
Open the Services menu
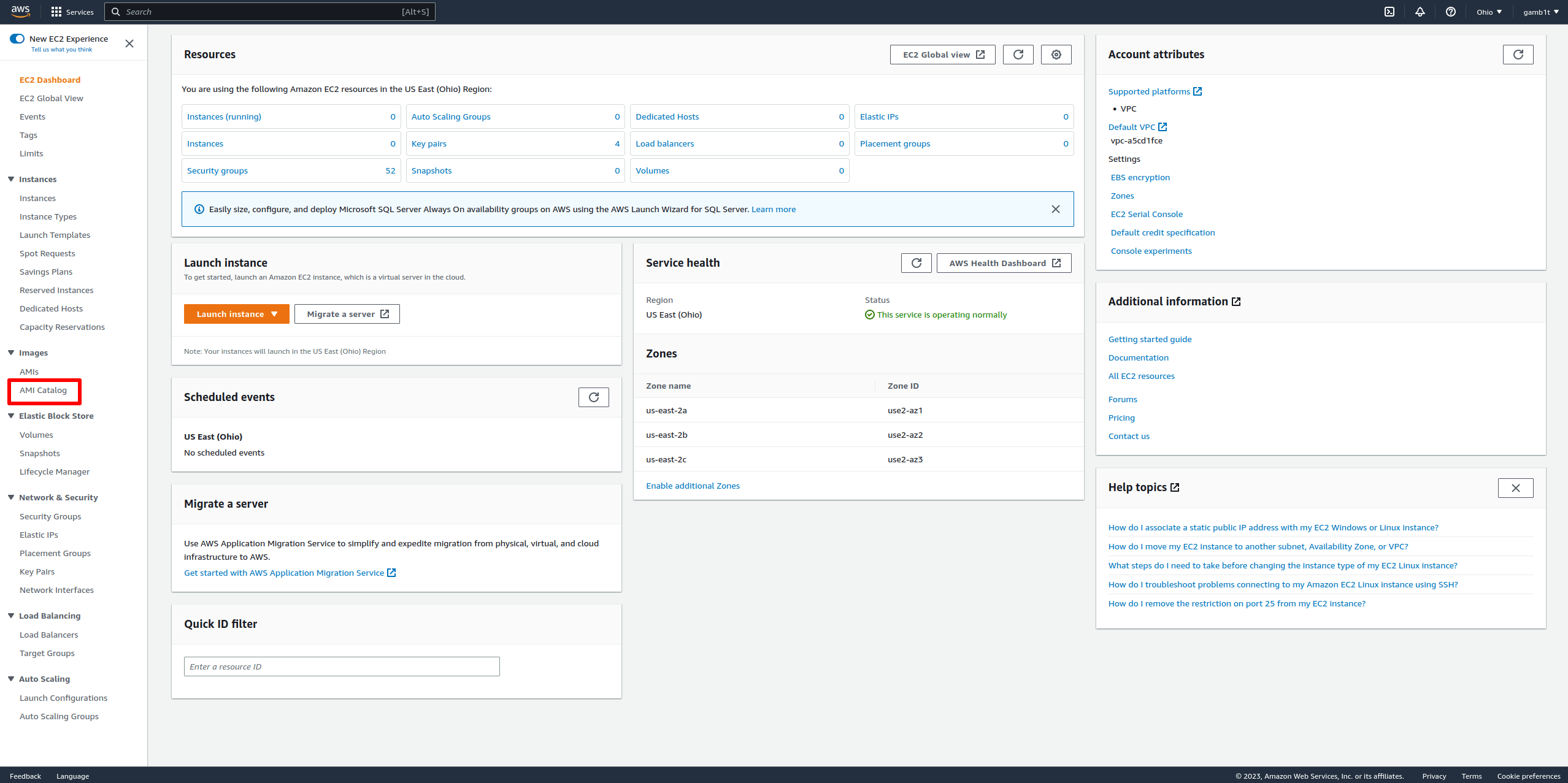click(x=72, y=12)
